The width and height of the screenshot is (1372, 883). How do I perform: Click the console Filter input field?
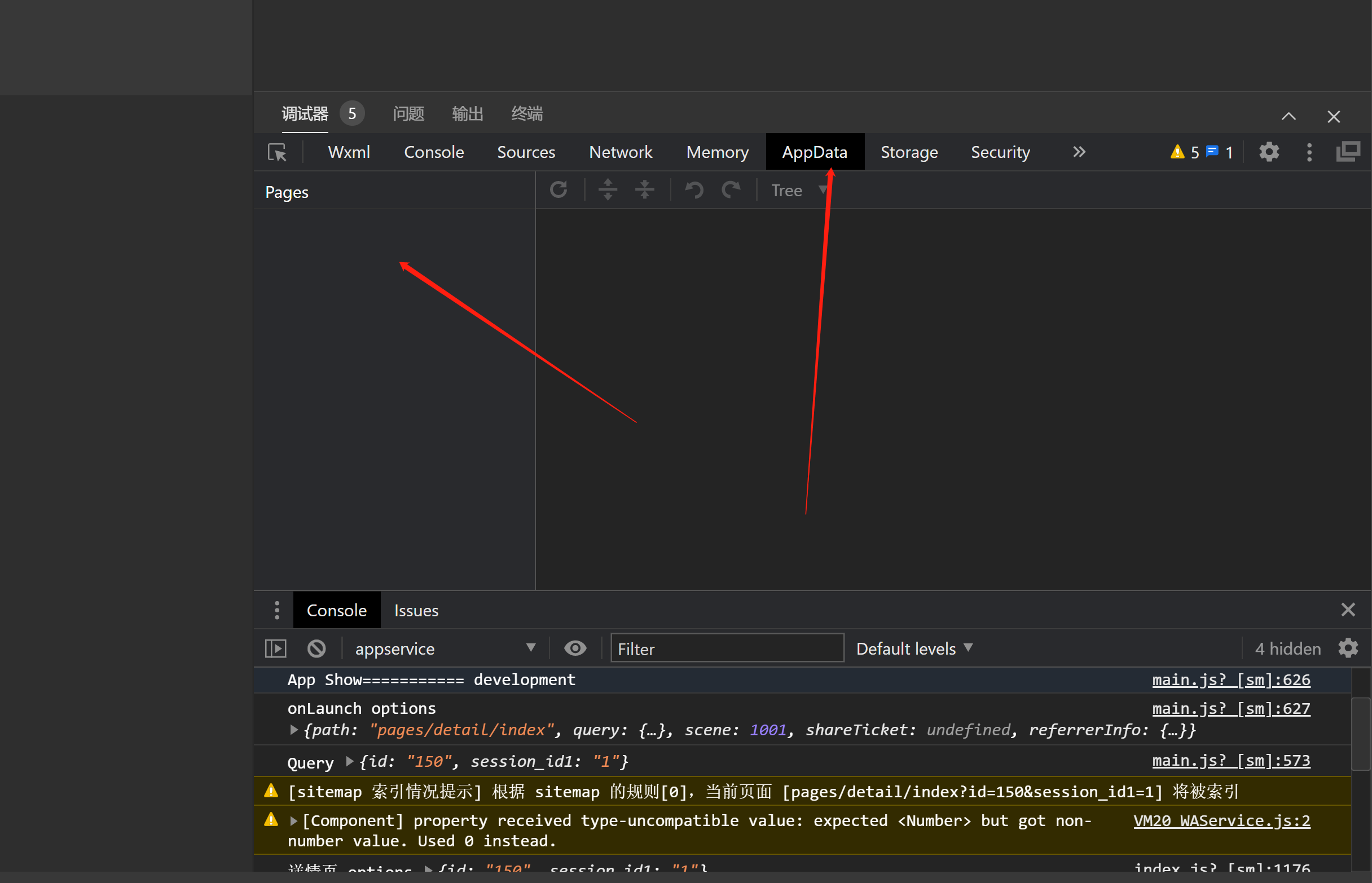pyautogui.click(x=726, y=648)
